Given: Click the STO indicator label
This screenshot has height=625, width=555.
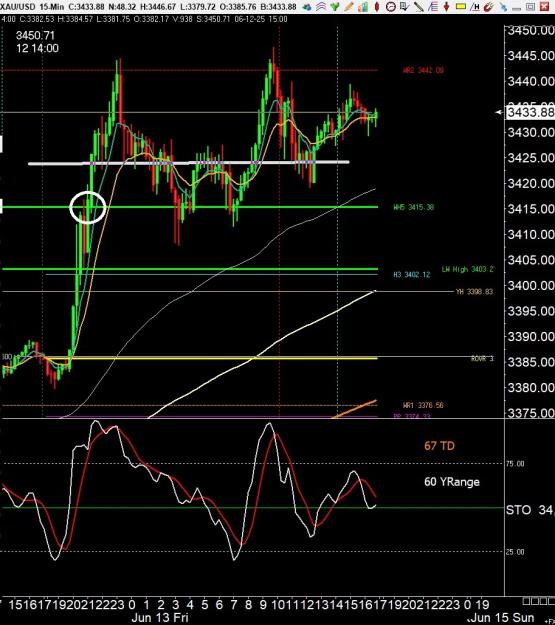Looking at the screenshot, I should pos(518,510).
